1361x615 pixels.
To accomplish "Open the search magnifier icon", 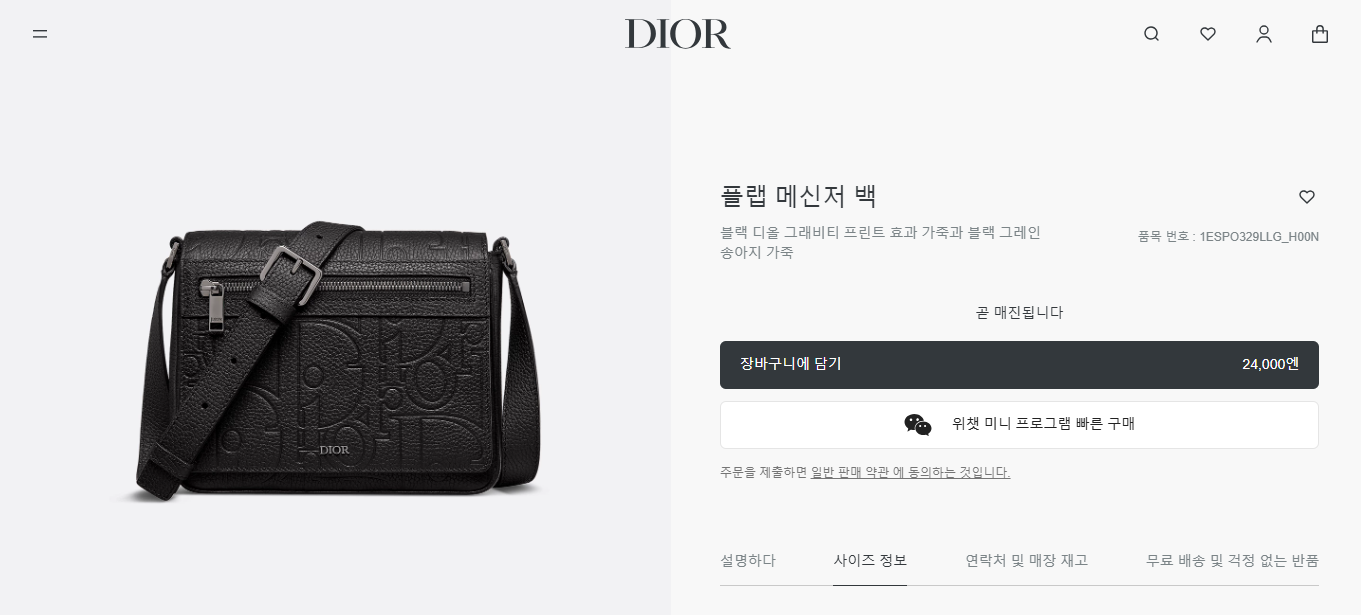I will (x=1151, y=34).
